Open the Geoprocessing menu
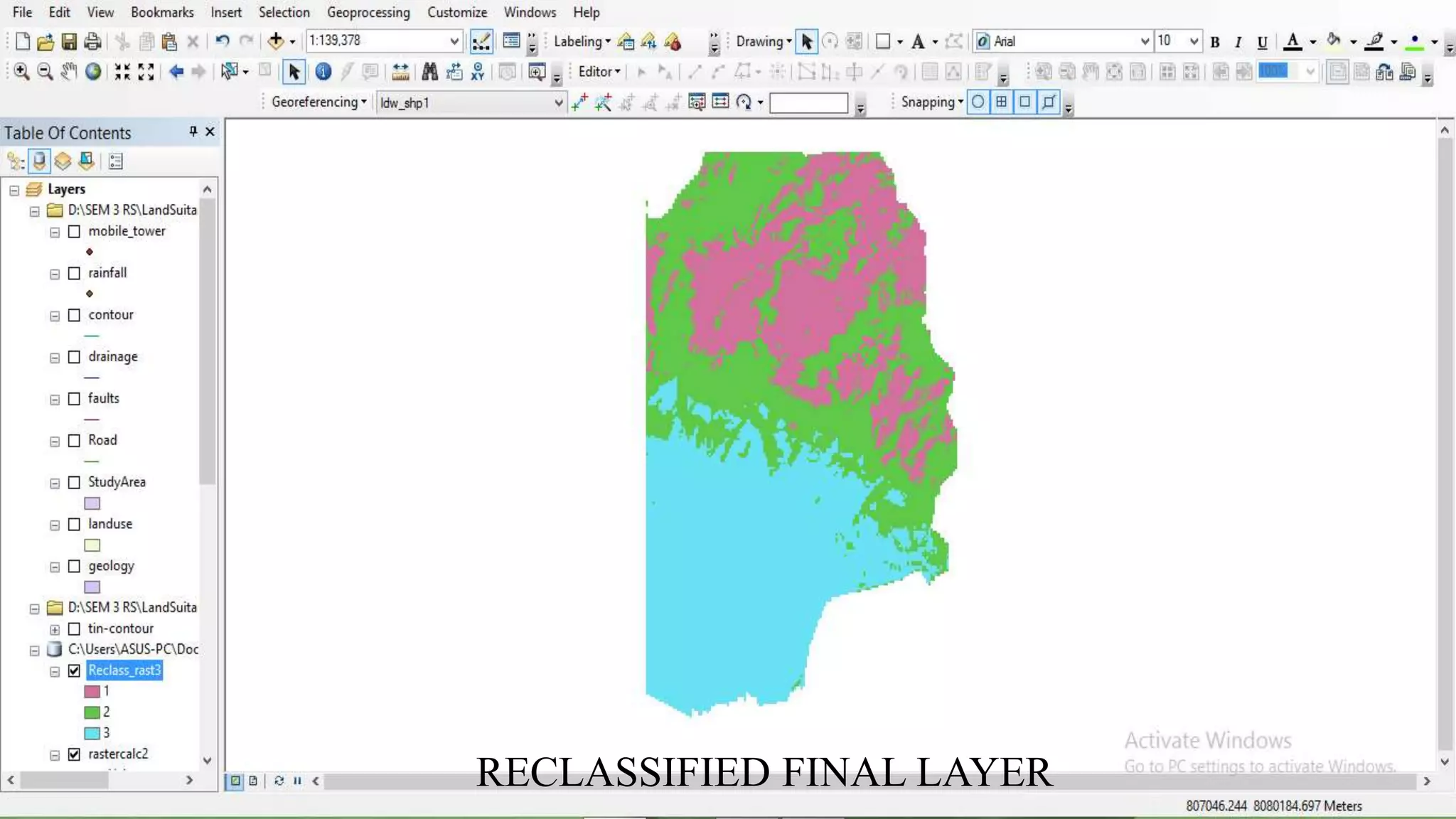Image resolution: width=1456 pixels, height=819 pixels. pyautogui.click(x=368, y=12)
